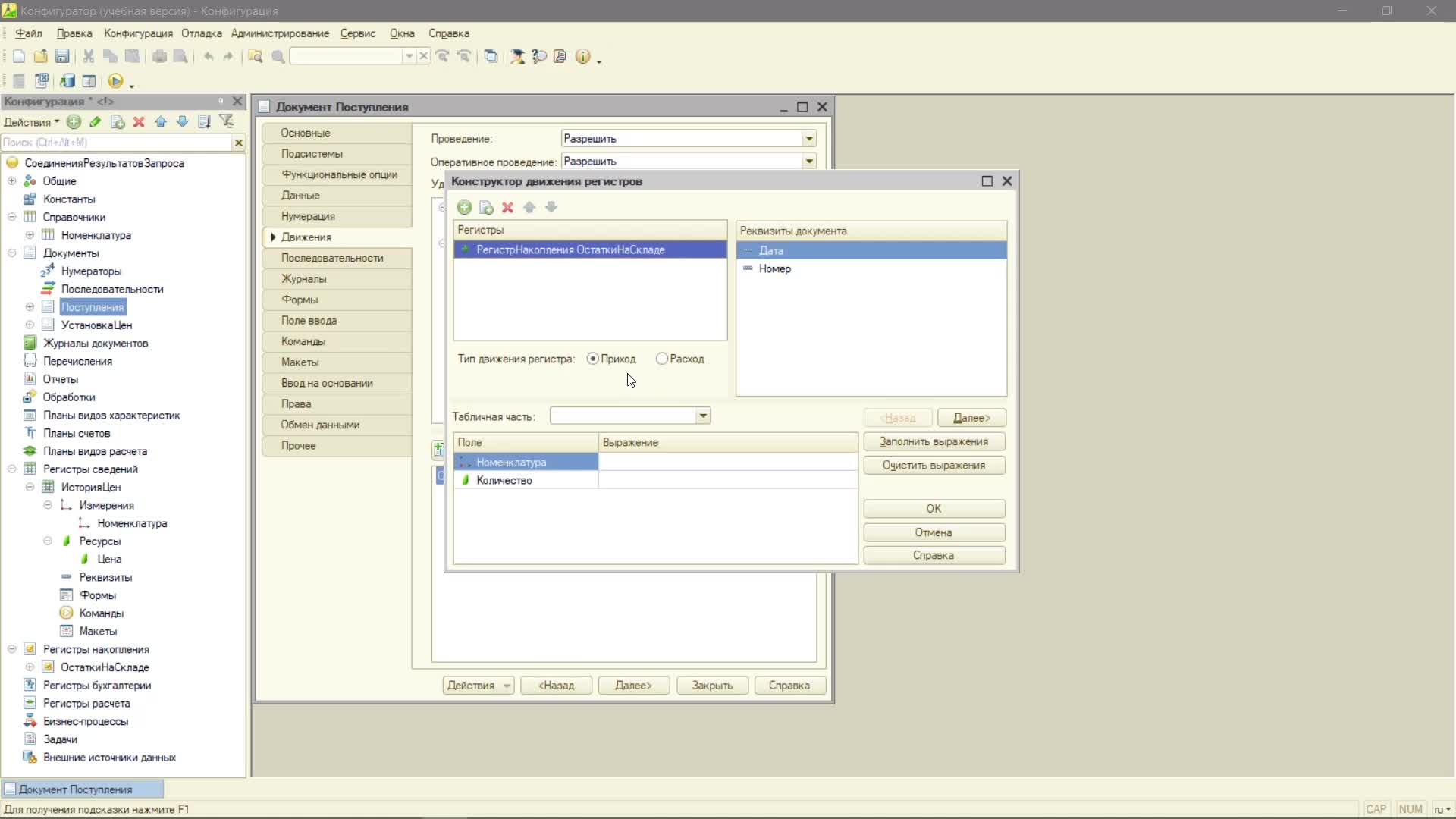The width and height of the screenshot is (1456, 819).
Task: Collapse the Документы tree branch
Action: point(11,253)
